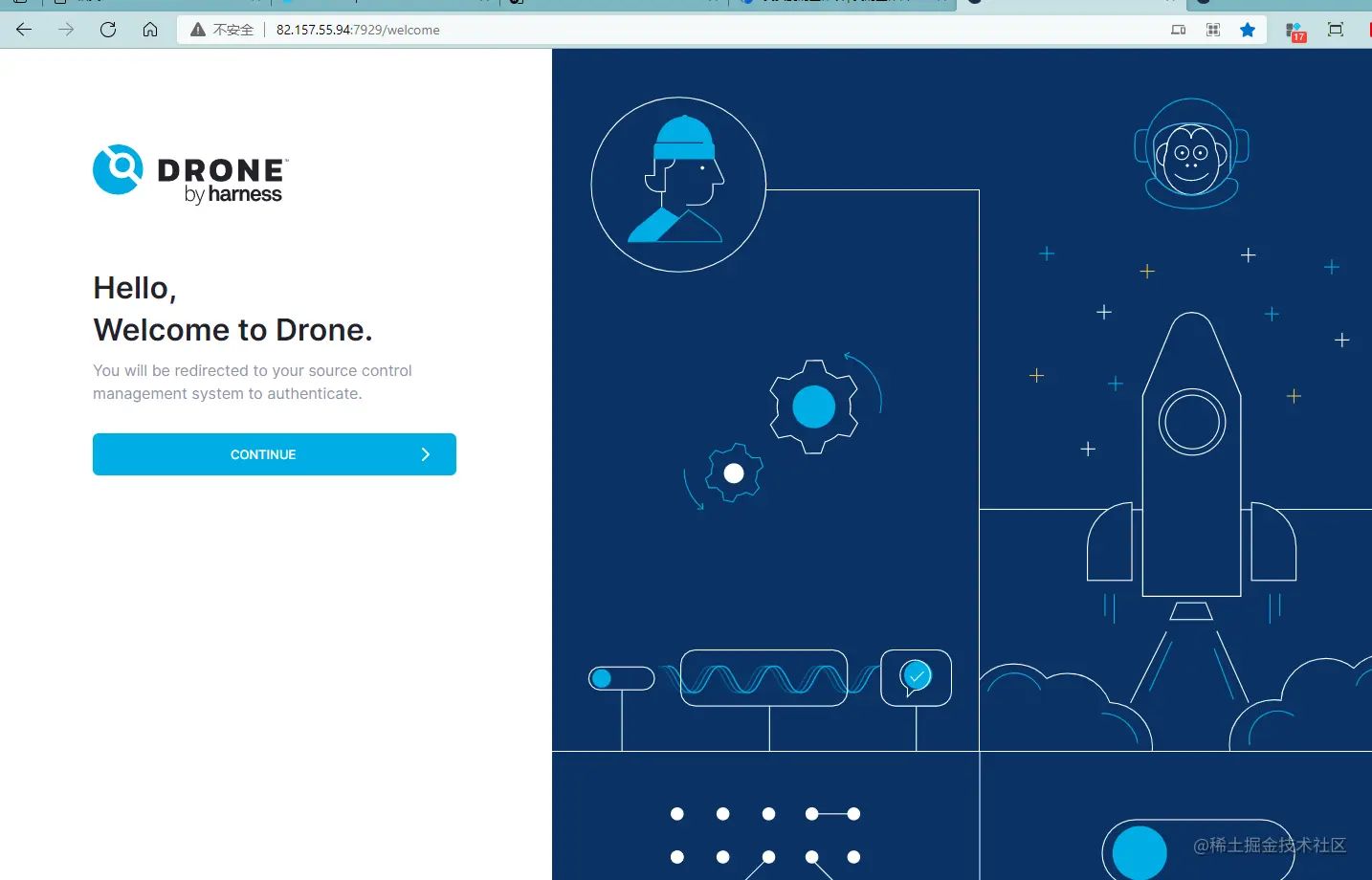The width and height of the screenshot is (1372, 880).
Task: Click the 'Welcome to Drone.' heading
Action: pyautogui.click(x=232, y=330)
